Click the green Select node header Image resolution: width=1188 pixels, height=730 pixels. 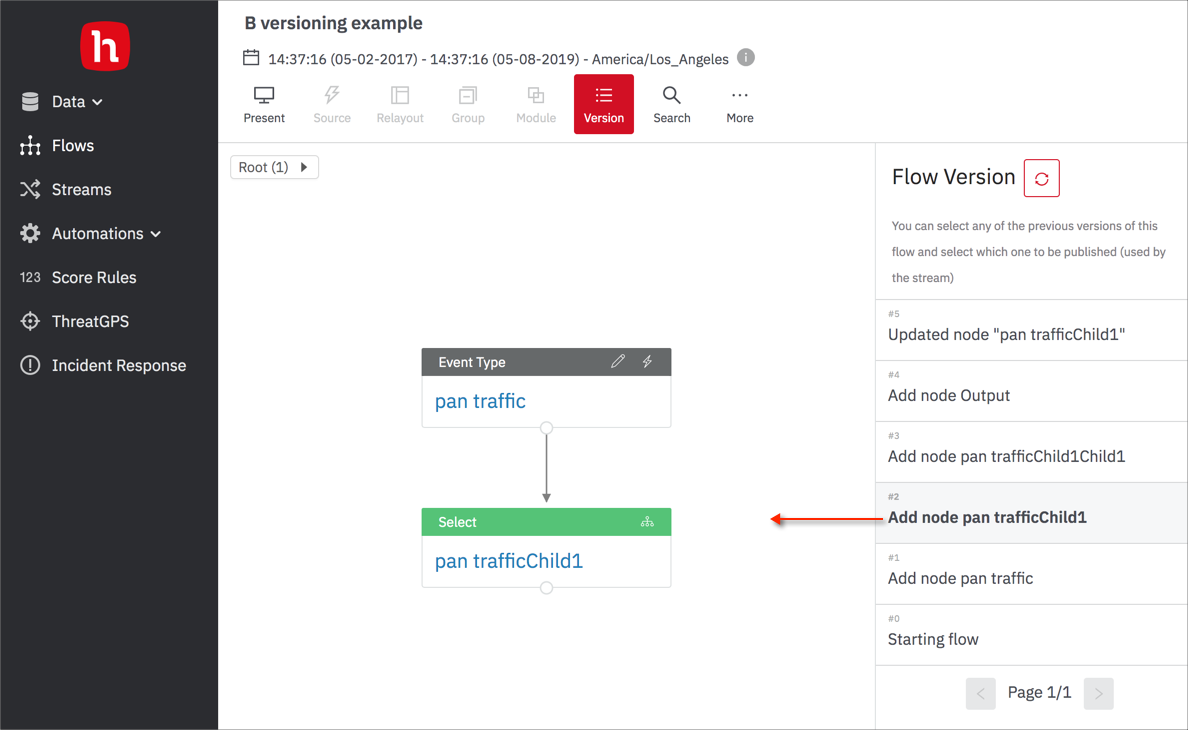pos(546,522)
